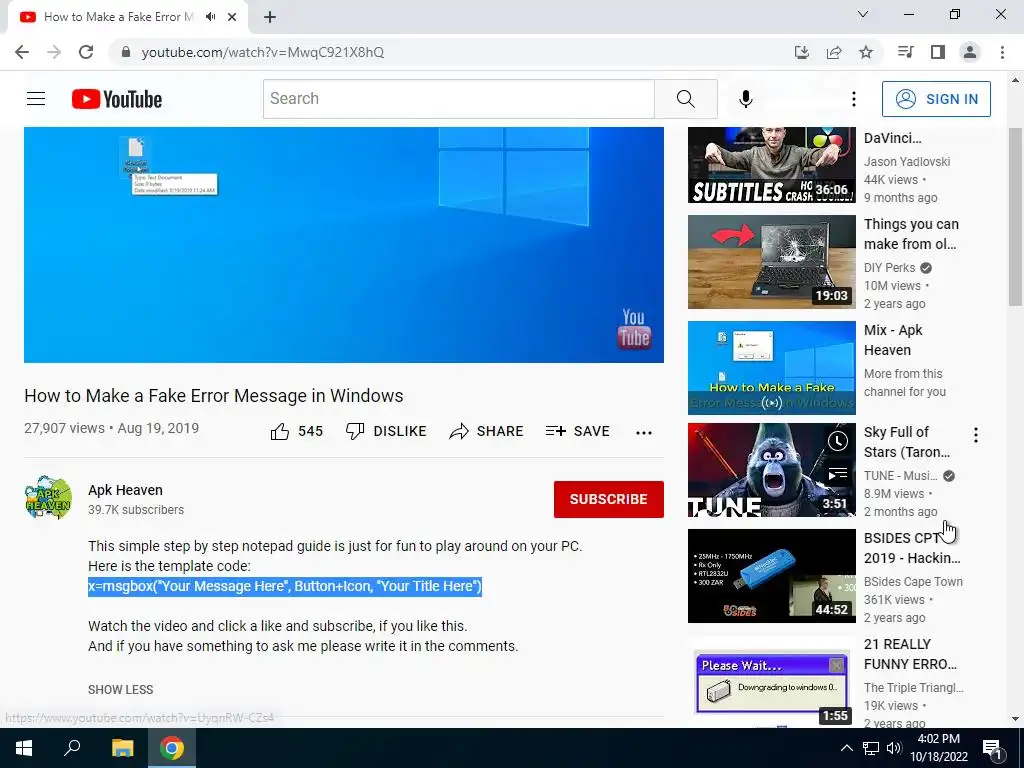Click the BSides Cape Town channel name
The image size is (1024, 768).
[913, 582]
